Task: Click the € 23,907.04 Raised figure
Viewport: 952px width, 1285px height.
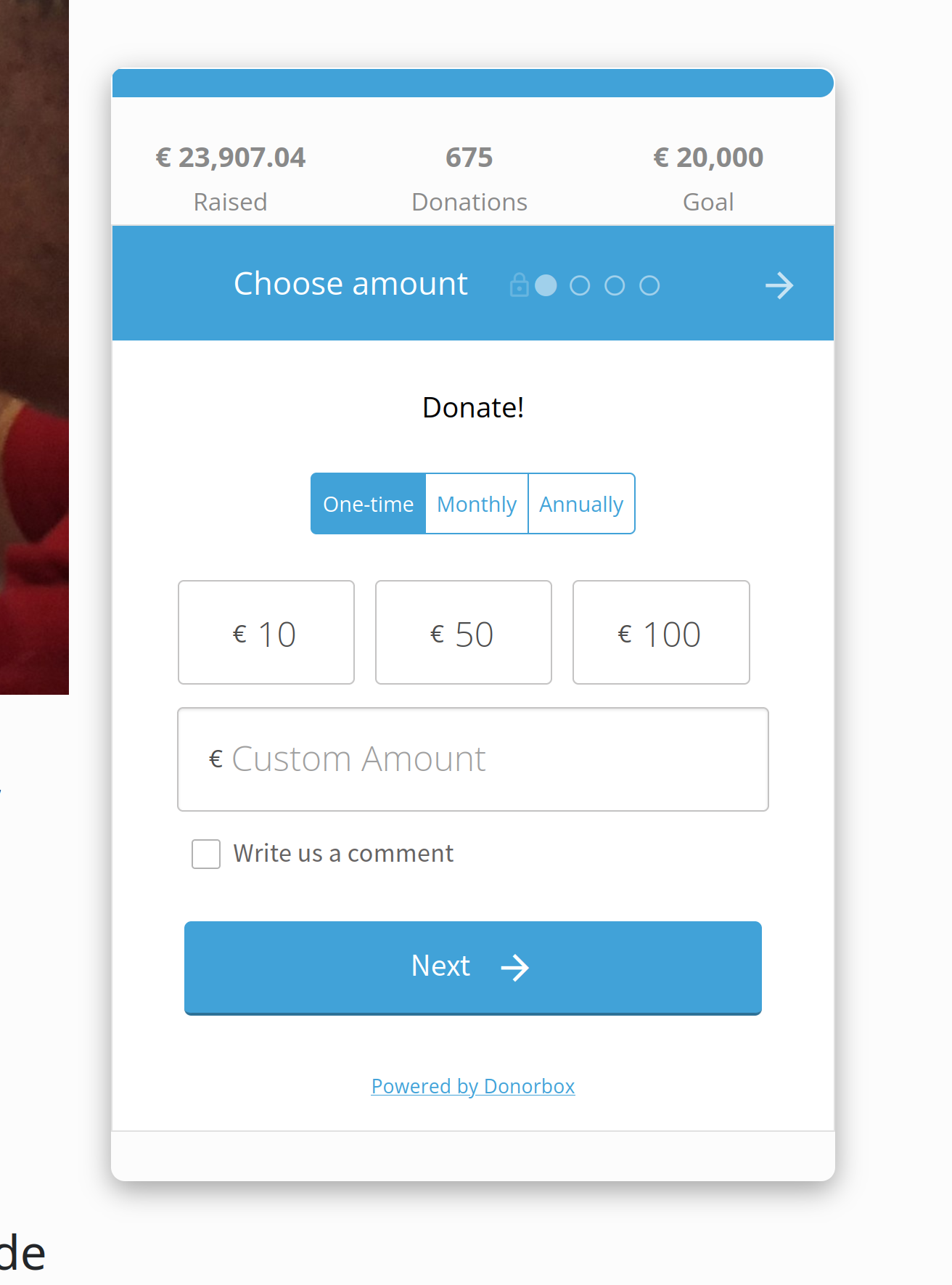Action: coord(231,158)
